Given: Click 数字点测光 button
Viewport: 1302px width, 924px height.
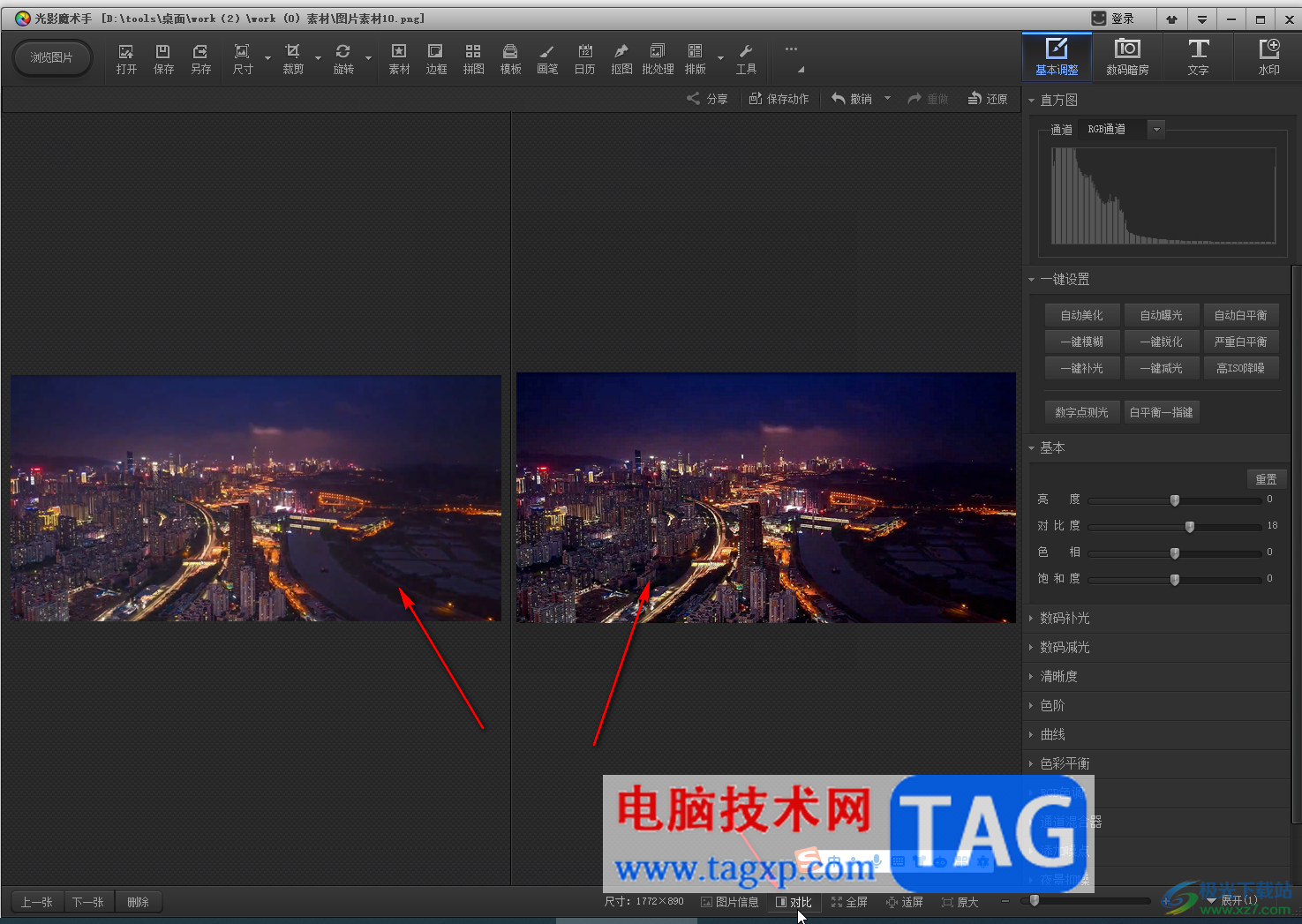Looking at the screenshot, I should 1082,412.
